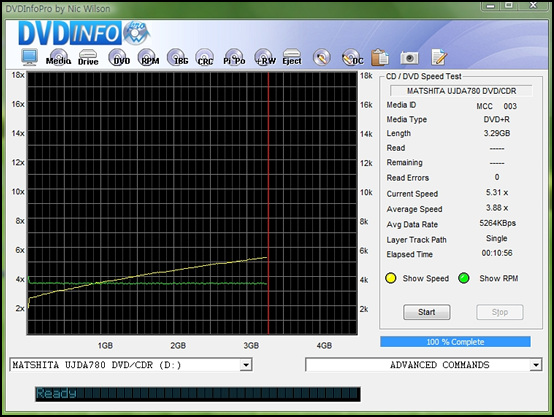This screenshot has height=417, width=554.
Task: Start the CD/DVD speed test
Action: (x=427, y=312)
